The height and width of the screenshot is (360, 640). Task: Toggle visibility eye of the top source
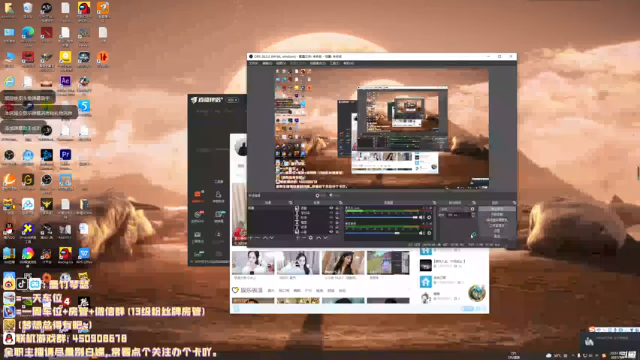click(331, 208)
